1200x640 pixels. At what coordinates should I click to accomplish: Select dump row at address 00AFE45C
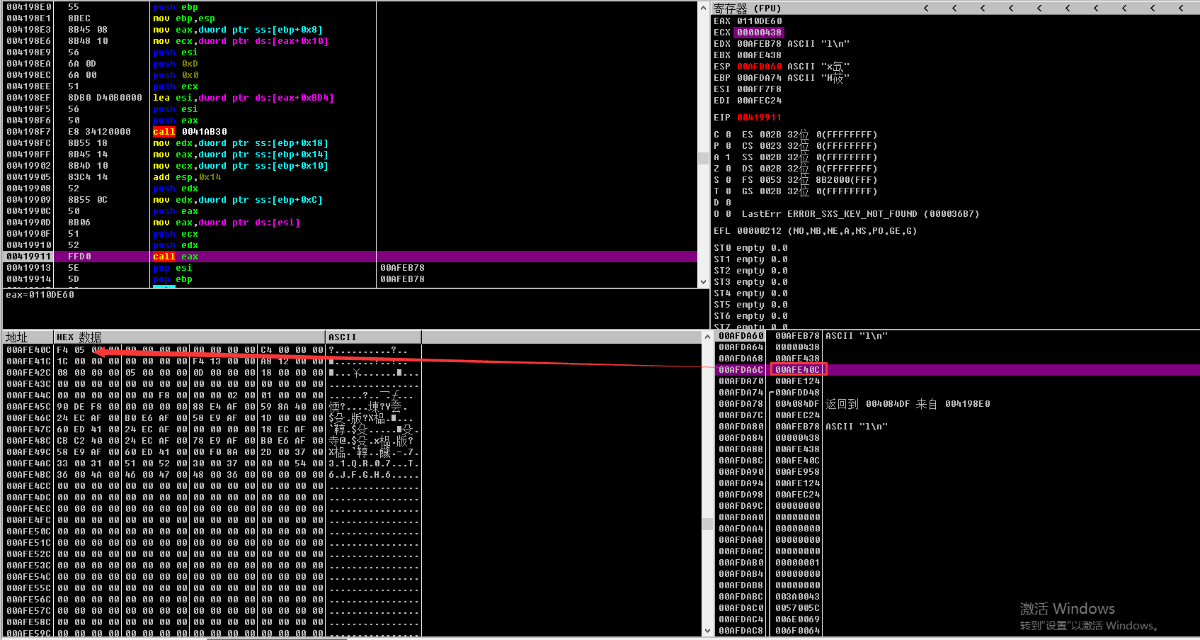tap(350, 407)
